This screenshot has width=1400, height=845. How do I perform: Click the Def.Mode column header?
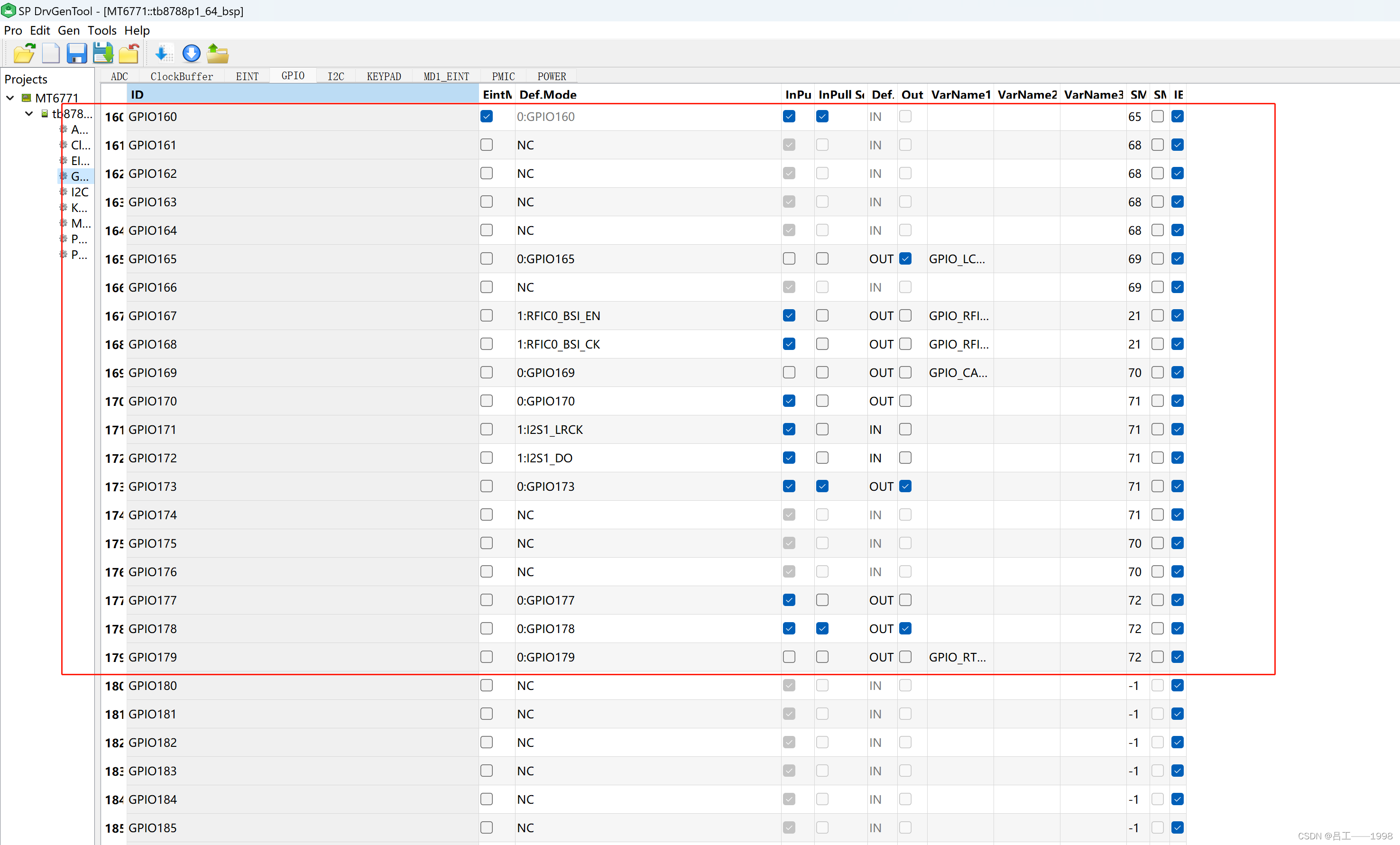[648, 94]
